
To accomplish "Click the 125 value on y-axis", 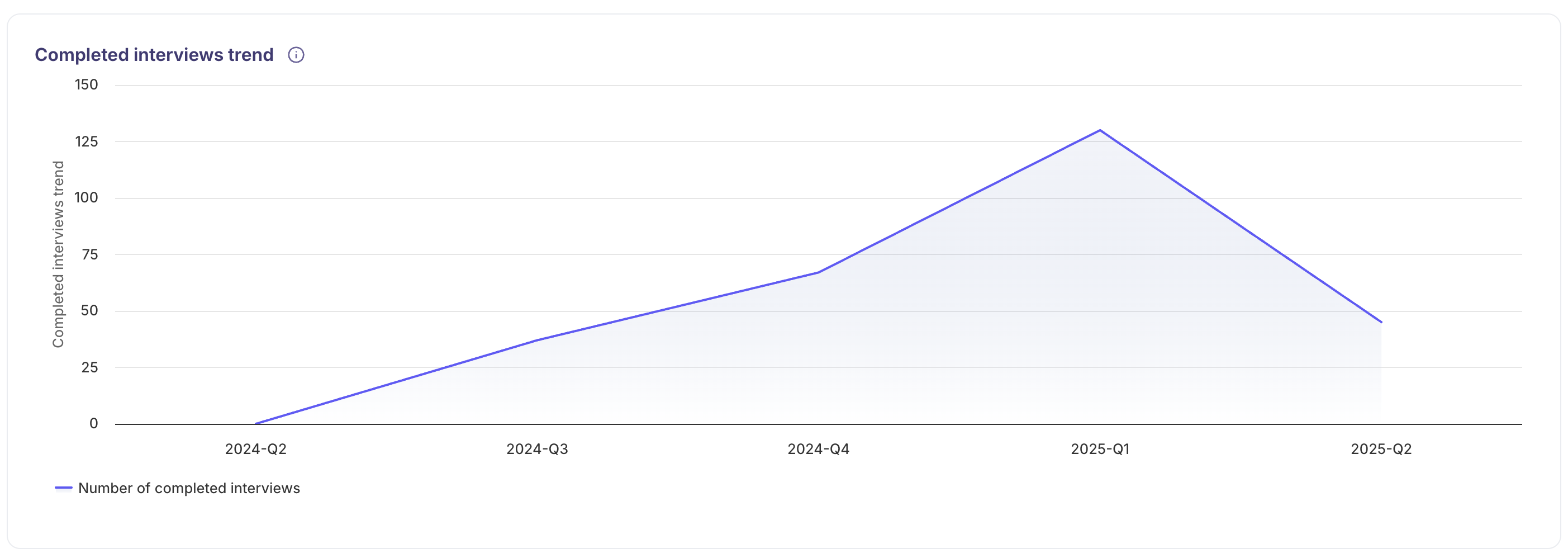I will [x=88, y=141].
